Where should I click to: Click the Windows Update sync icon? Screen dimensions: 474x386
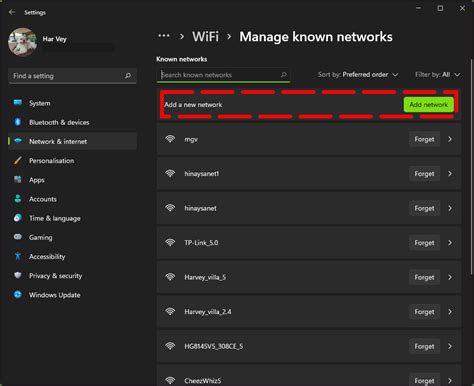pyautogui.click(x=18, y=295)
